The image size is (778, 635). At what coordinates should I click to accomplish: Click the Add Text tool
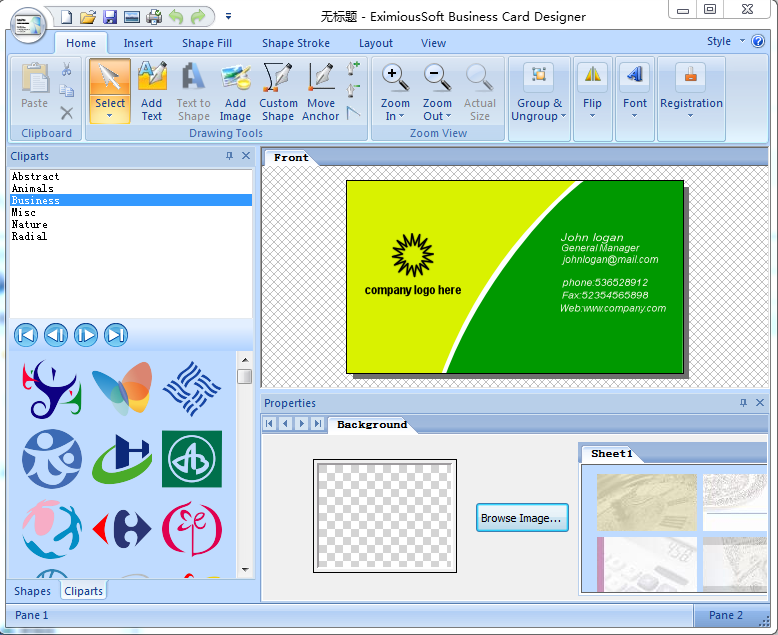[152, 90]
